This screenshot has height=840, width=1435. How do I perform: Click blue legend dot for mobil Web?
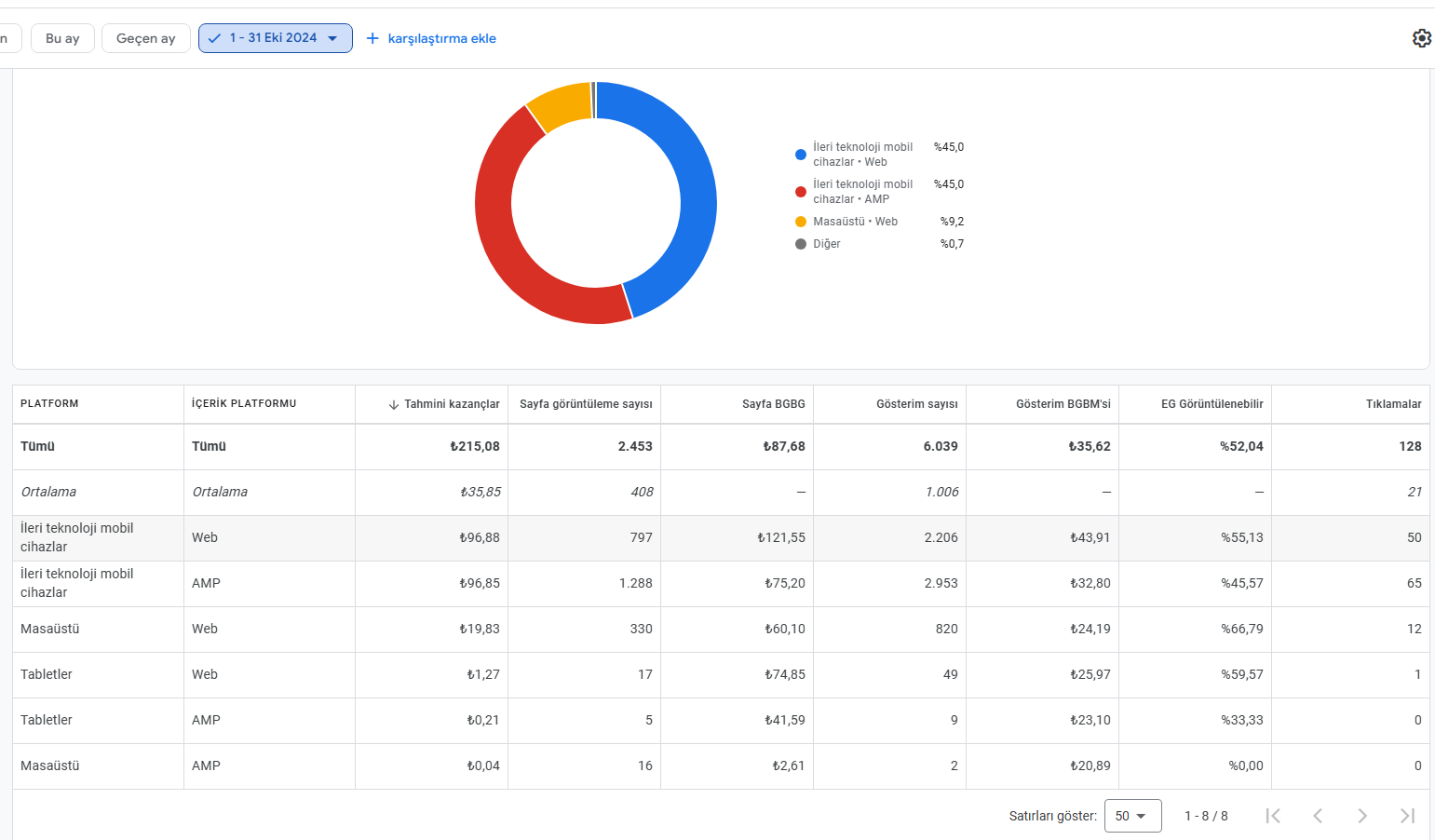coord(801,155)
